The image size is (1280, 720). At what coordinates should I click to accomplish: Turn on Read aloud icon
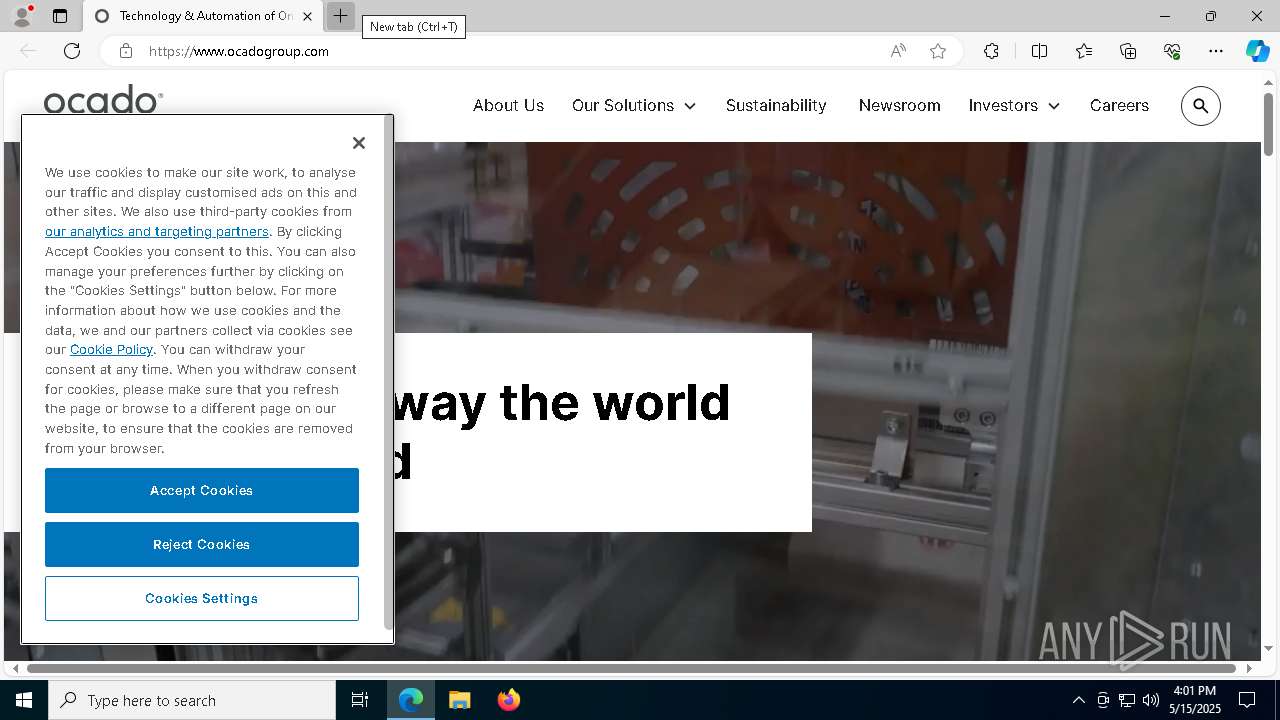pos(898,51)
